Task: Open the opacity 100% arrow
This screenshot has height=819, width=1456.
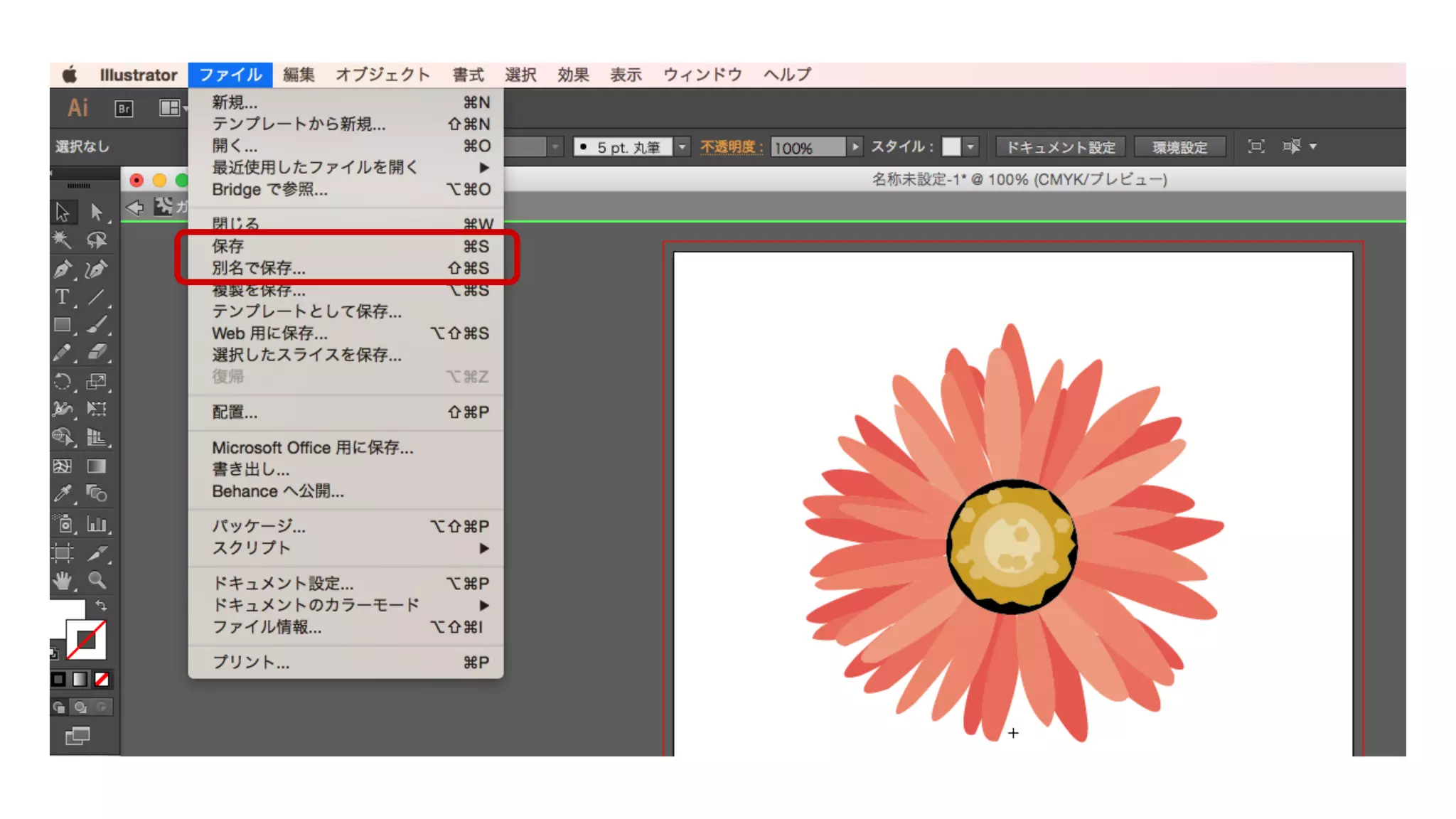Action: pyautogui.click(x=855, y=147)
